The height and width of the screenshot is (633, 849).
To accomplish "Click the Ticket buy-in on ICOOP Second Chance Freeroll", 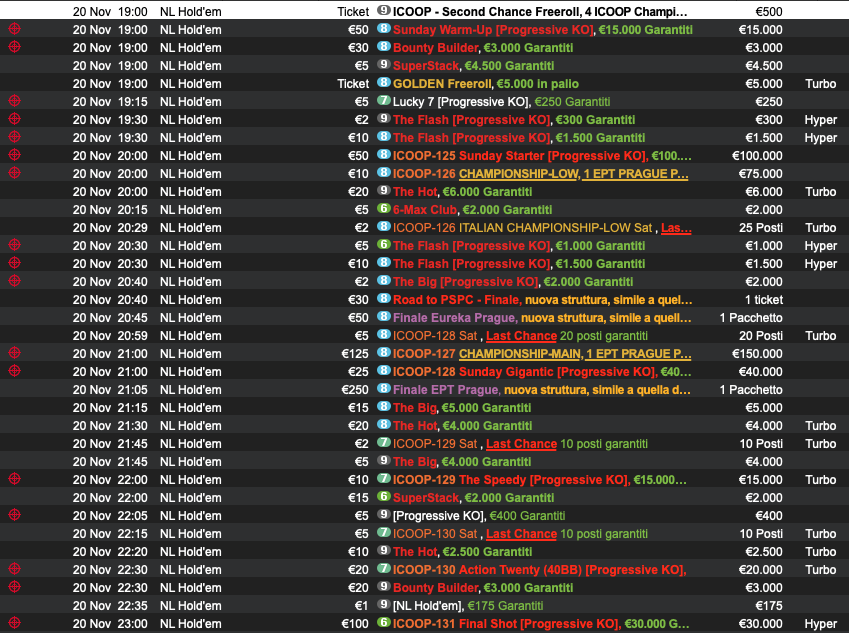I will (353, 12).
